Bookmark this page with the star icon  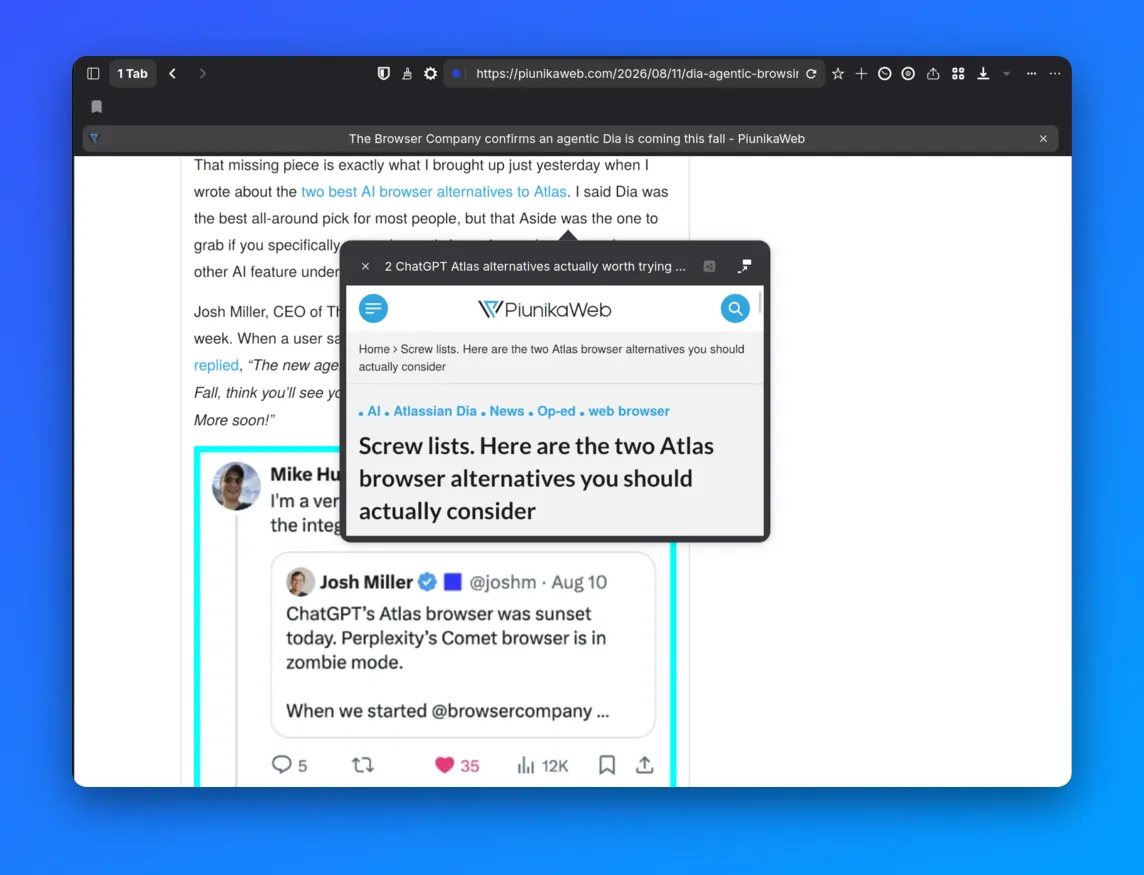pyautogui.click(x=838, y=74)
